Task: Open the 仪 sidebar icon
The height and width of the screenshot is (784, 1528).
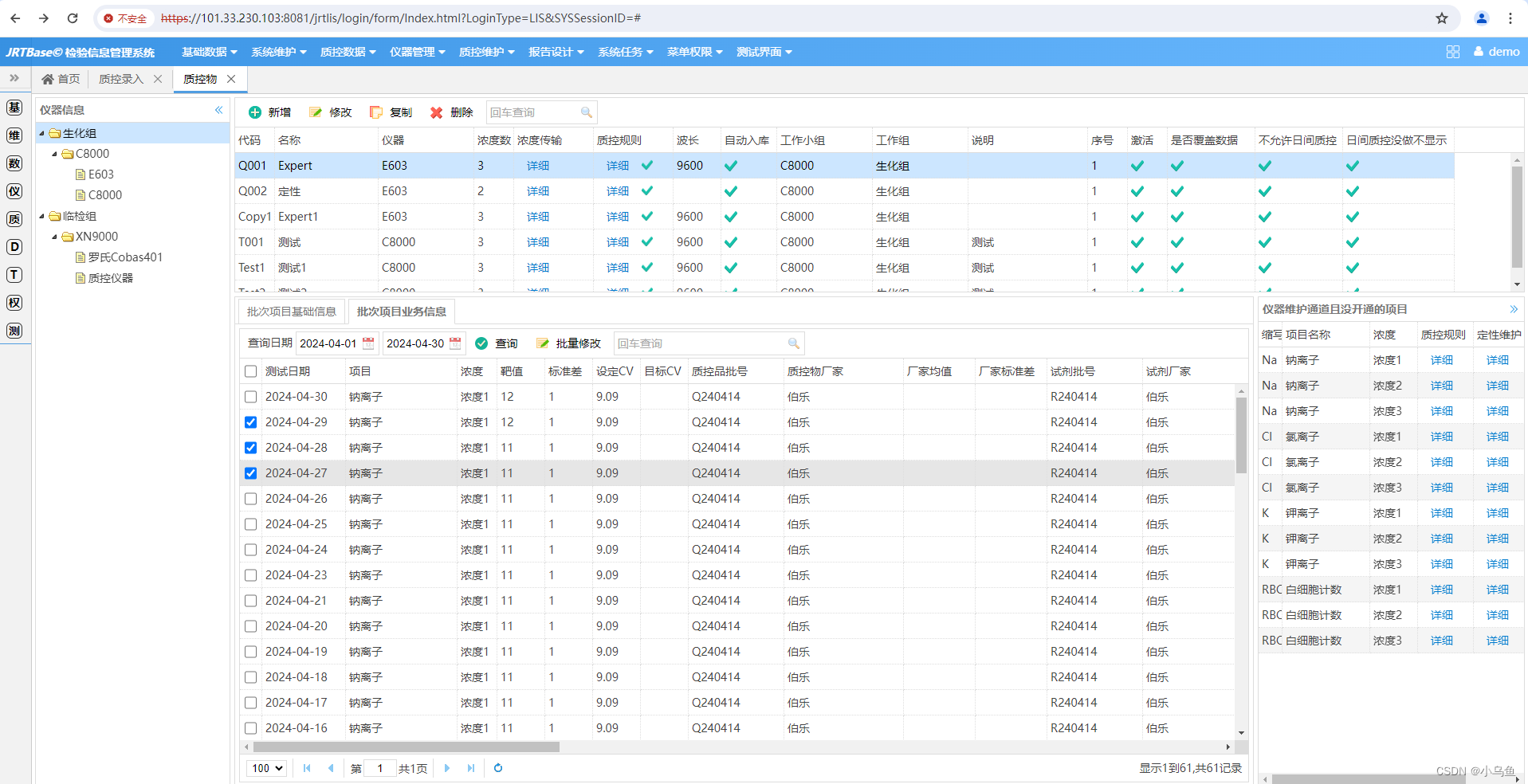Action: tap(14, 191)
